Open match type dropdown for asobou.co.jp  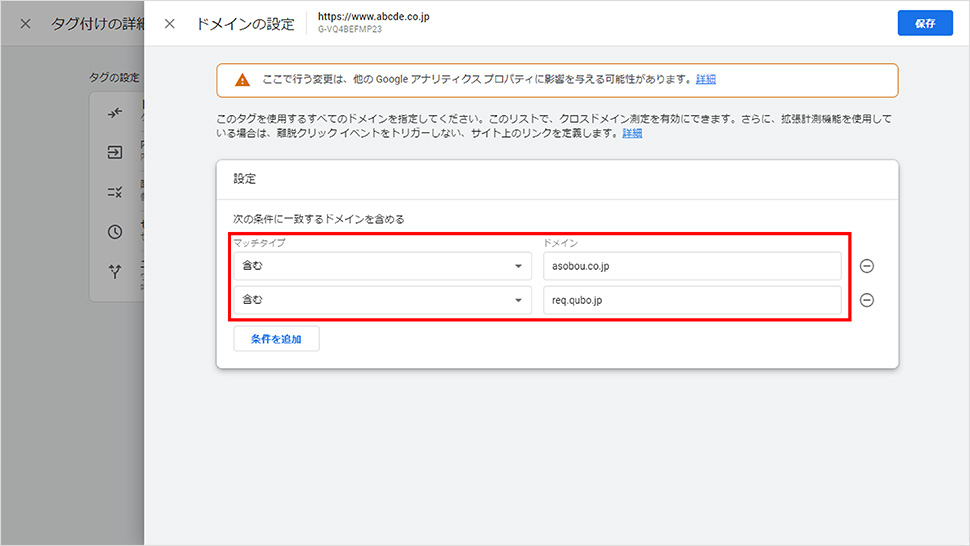[x=382, y=266]
